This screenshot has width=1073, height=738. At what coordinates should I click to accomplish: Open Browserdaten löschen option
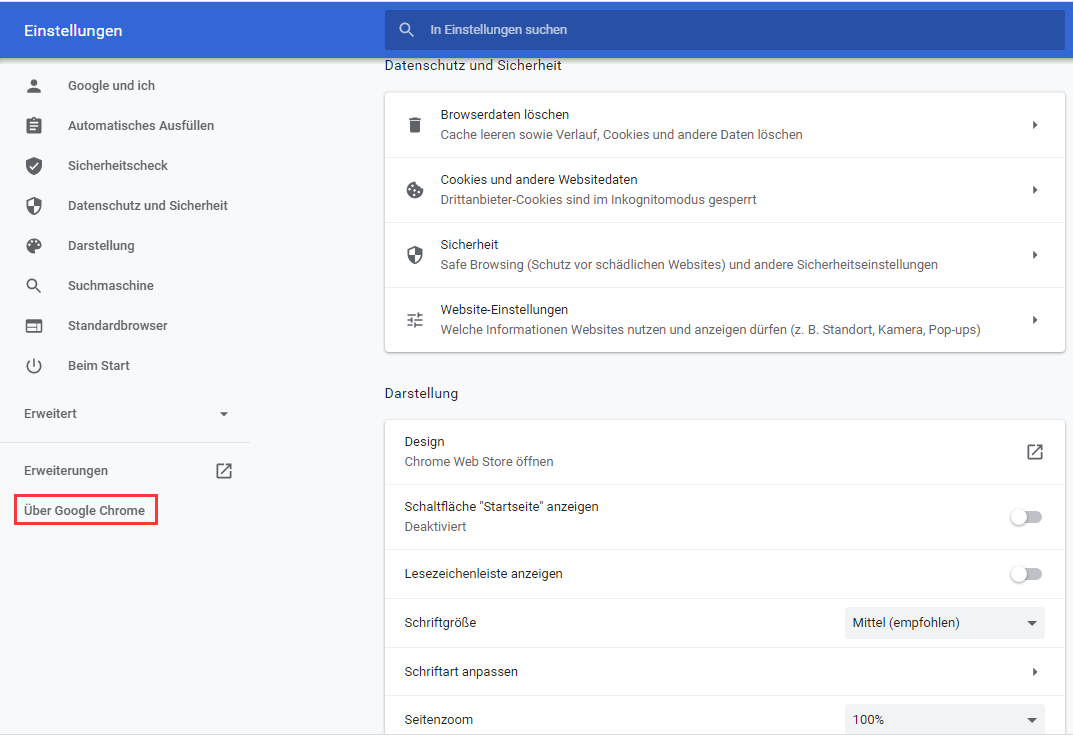[x=504, y=115]
